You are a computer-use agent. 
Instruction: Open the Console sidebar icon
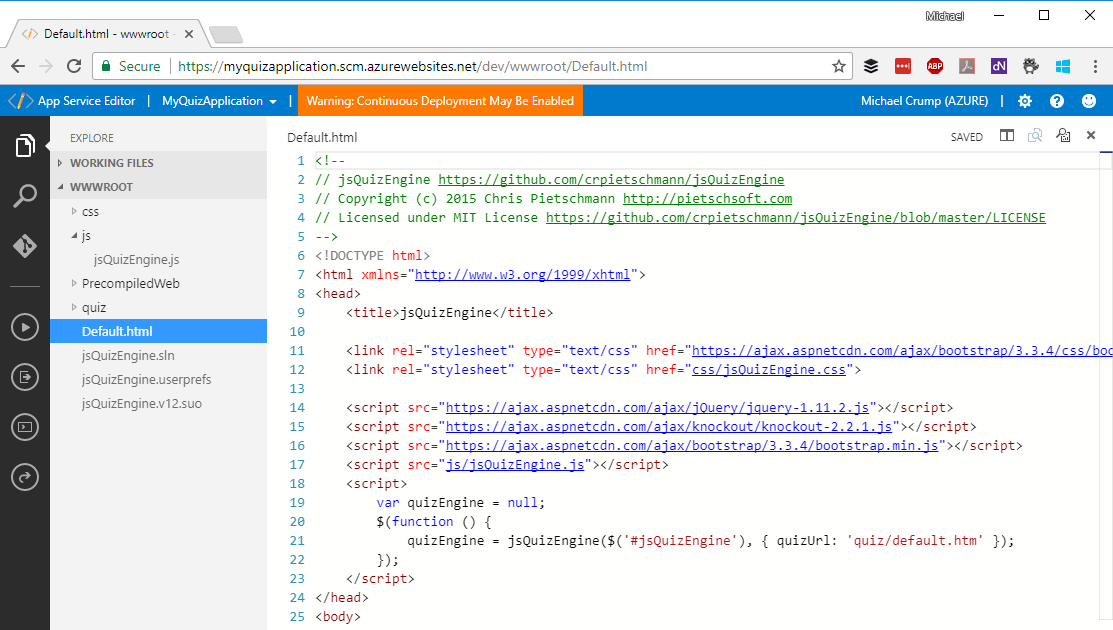(25, 427)
